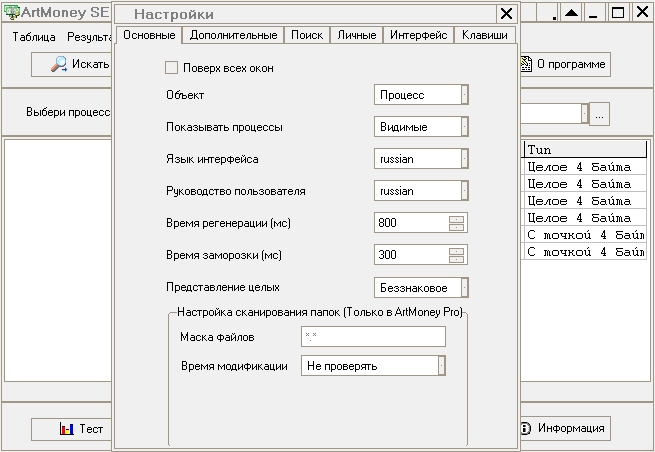Expand Показывать процессы dropdown showing Видимые
Viewport: 655px width, 452px height.
pyautogui.click(x=421, y=127)
